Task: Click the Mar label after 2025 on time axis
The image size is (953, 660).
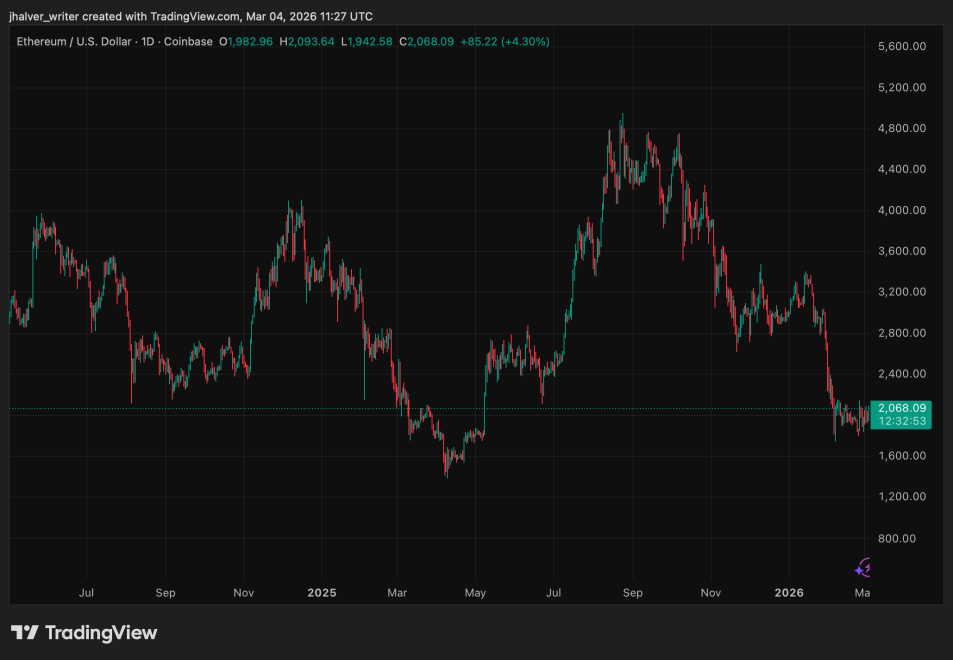Action: [397, 592]
